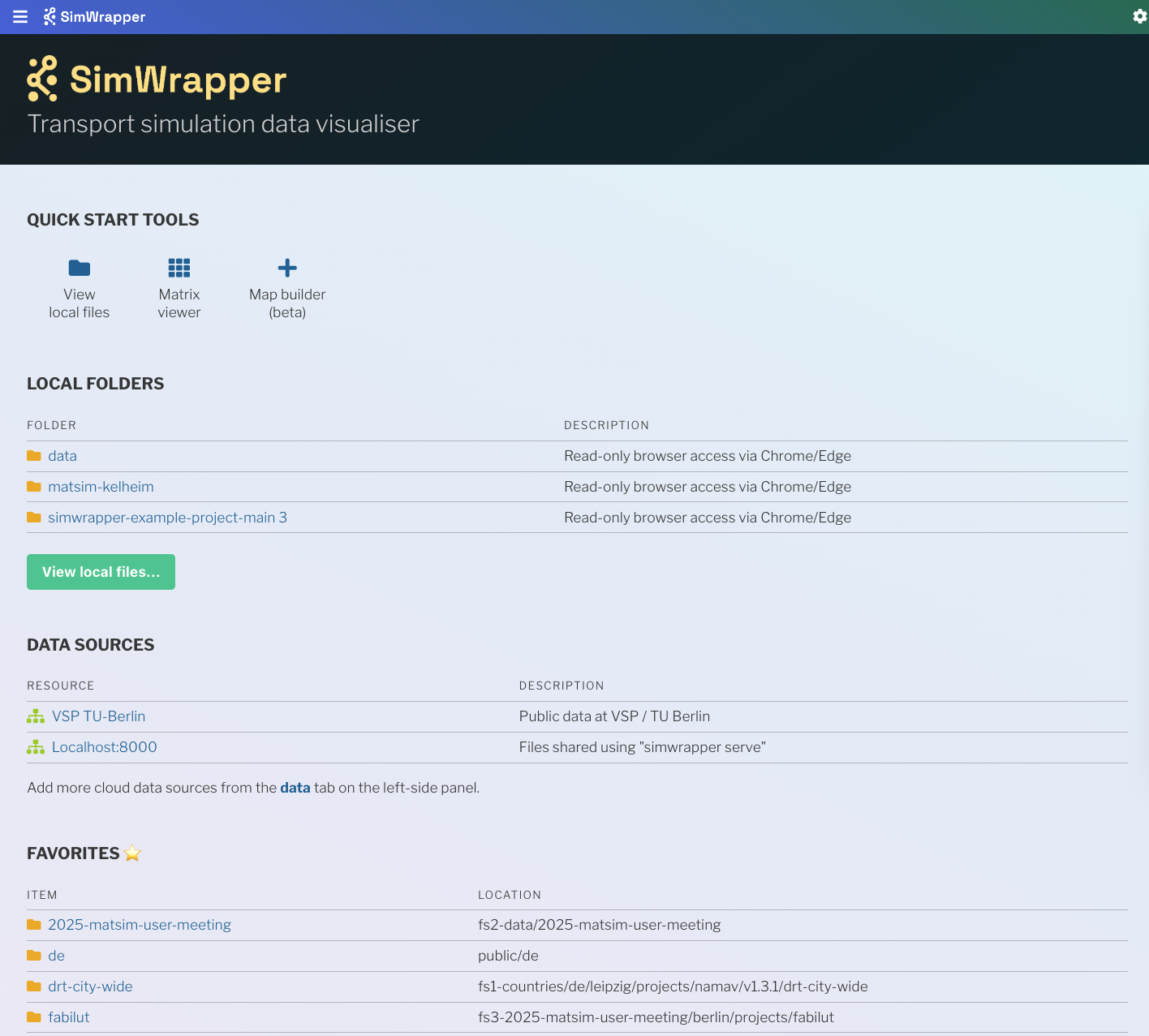Click 'fs2-data/2025-matsim-user-meeting' location

point(599,925)
